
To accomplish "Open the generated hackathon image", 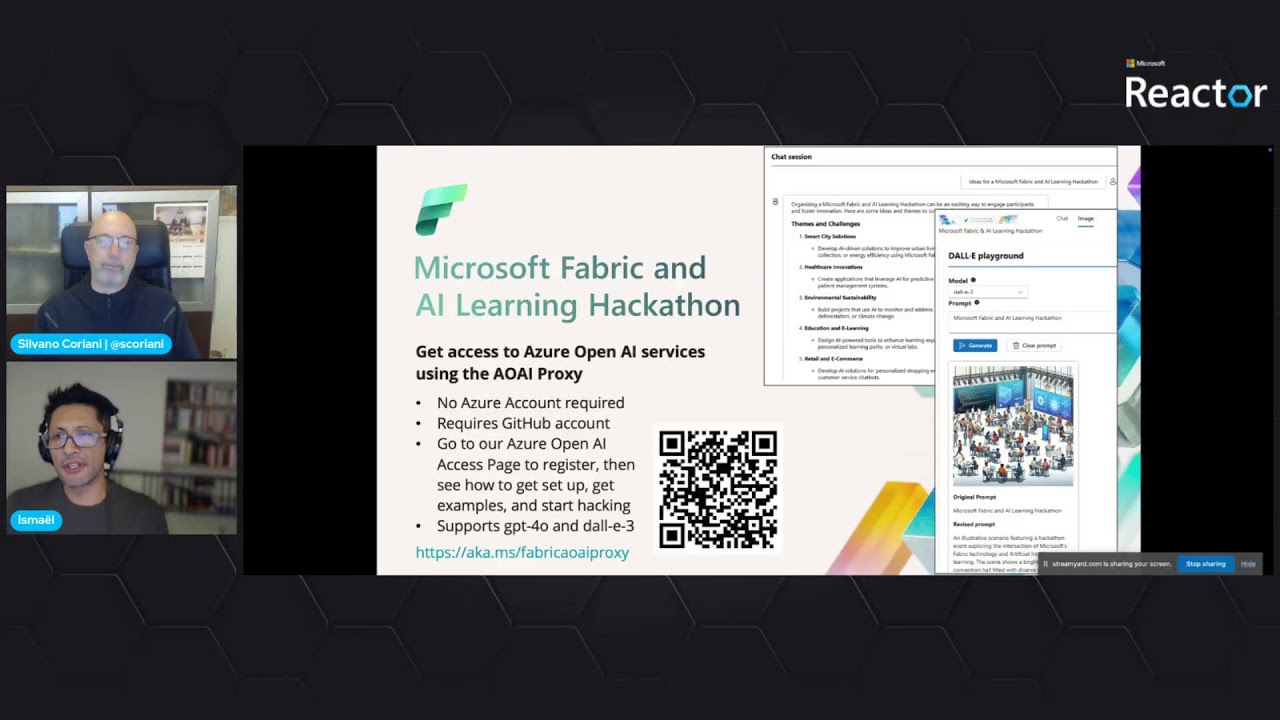I will pos(1013,426).
